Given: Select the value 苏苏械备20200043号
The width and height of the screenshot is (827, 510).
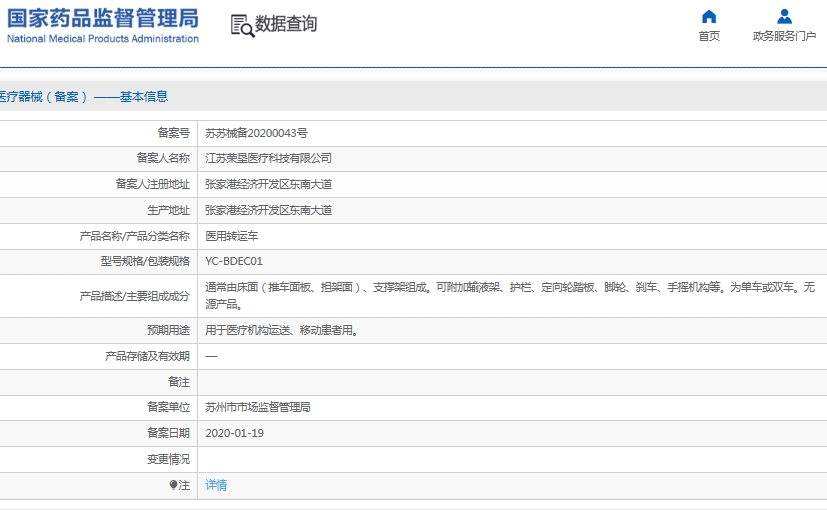Looking at the screenshot, I should click(256, 133).
